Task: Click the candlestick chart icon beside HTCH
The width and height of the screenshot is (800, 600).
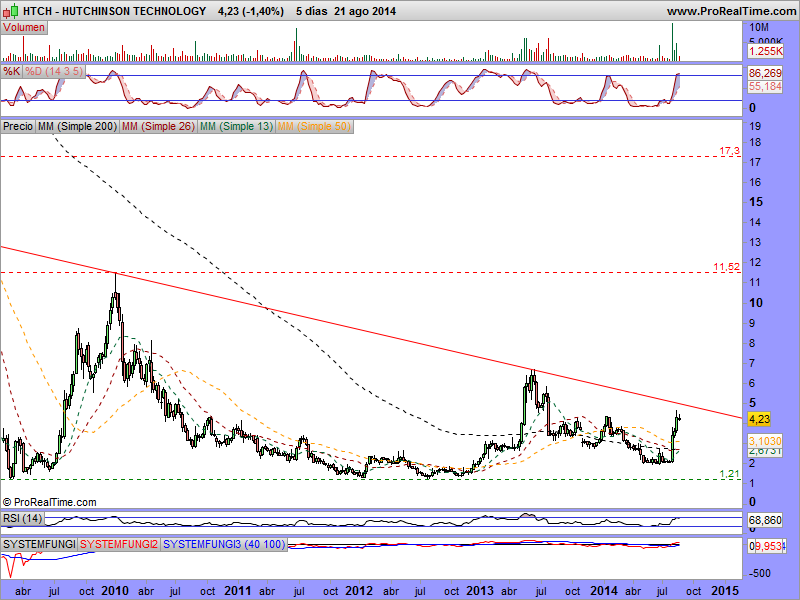Action: coord(11,10)
